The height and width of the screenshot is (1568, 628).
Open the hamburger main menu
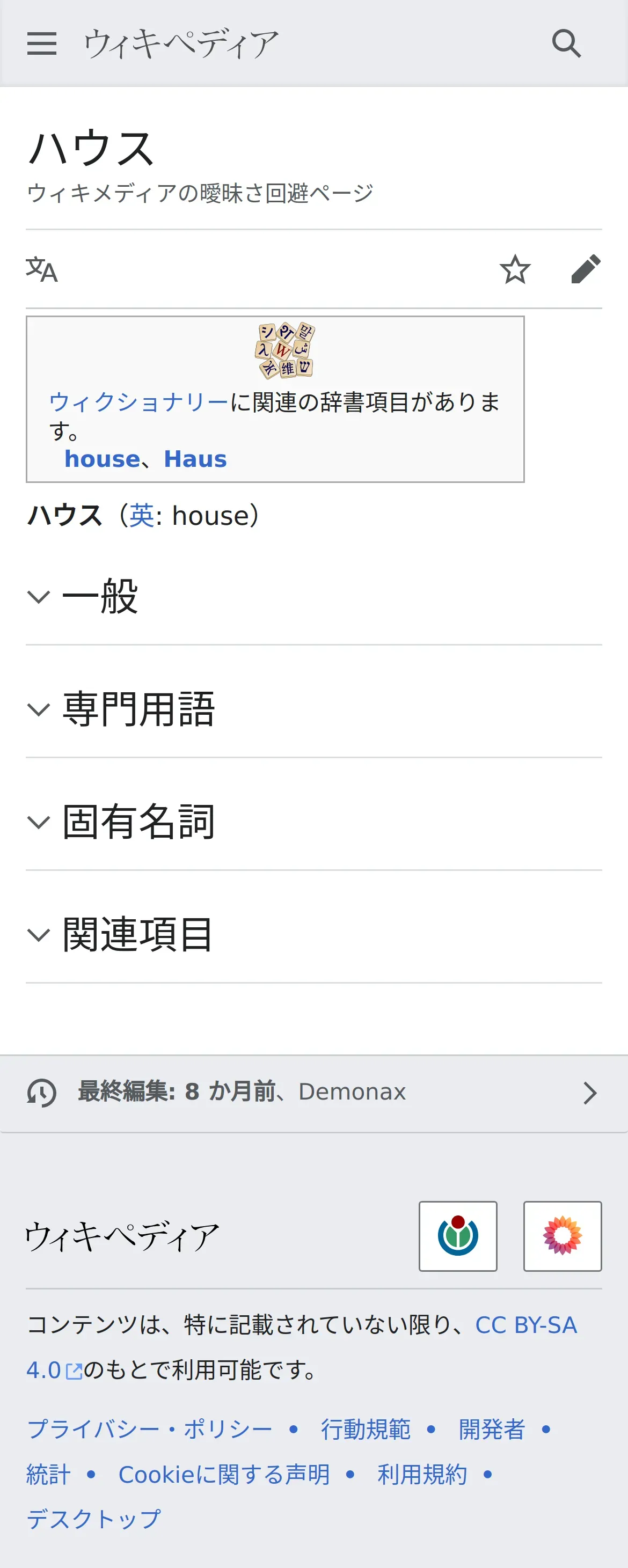point(41,44)
